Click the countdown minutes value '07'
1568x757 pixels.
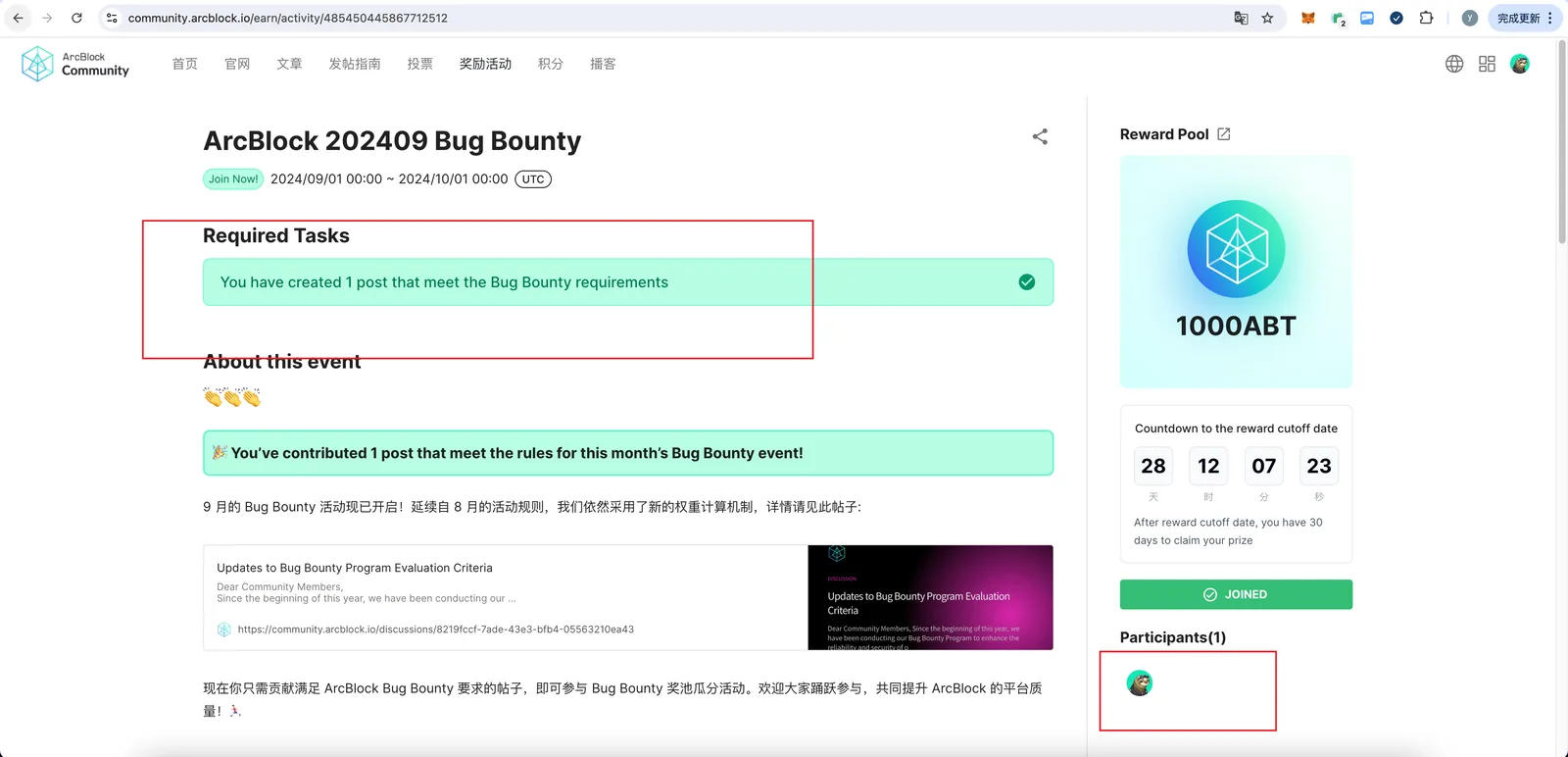click(1264, 466)
